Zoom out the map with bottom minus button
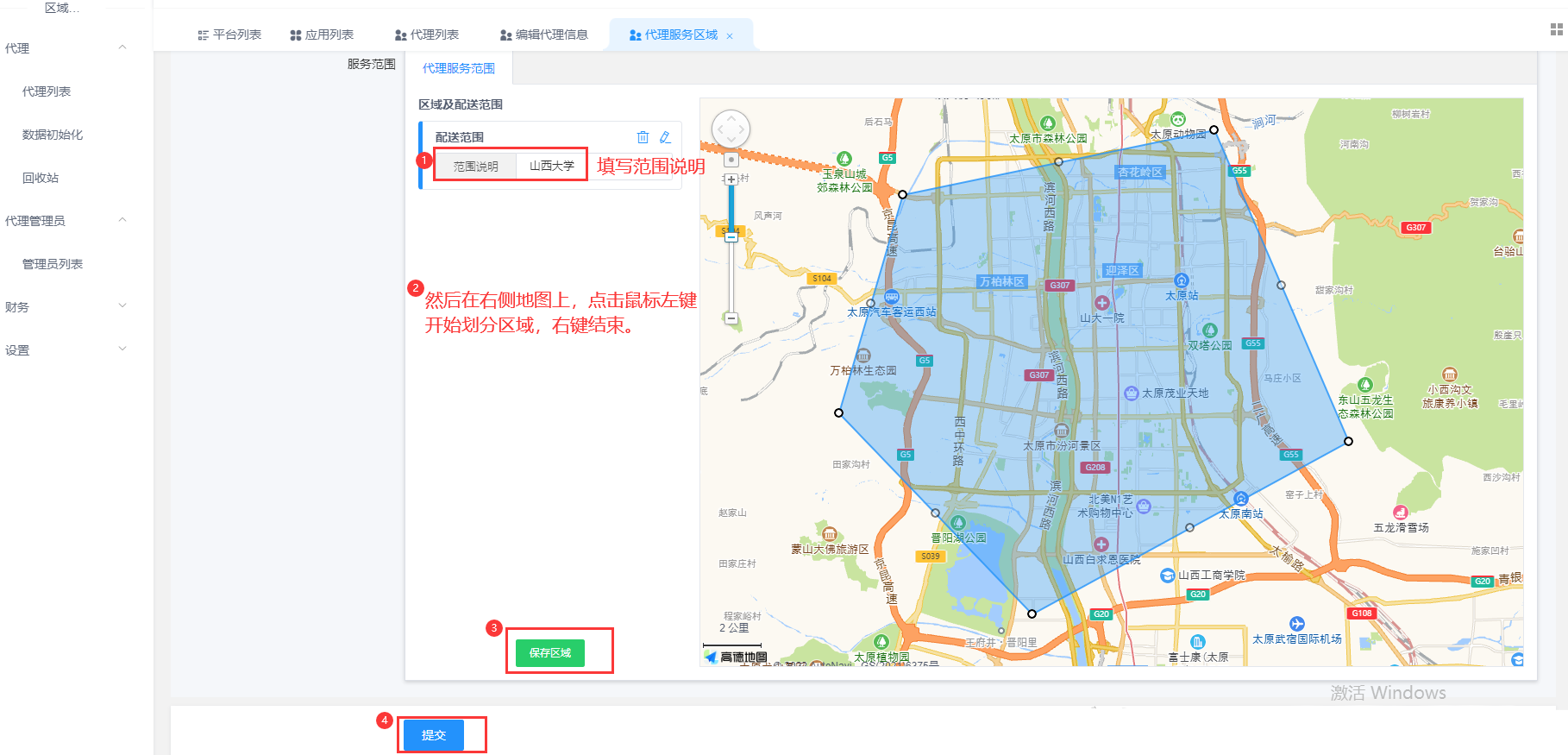 tap(731, 318)
